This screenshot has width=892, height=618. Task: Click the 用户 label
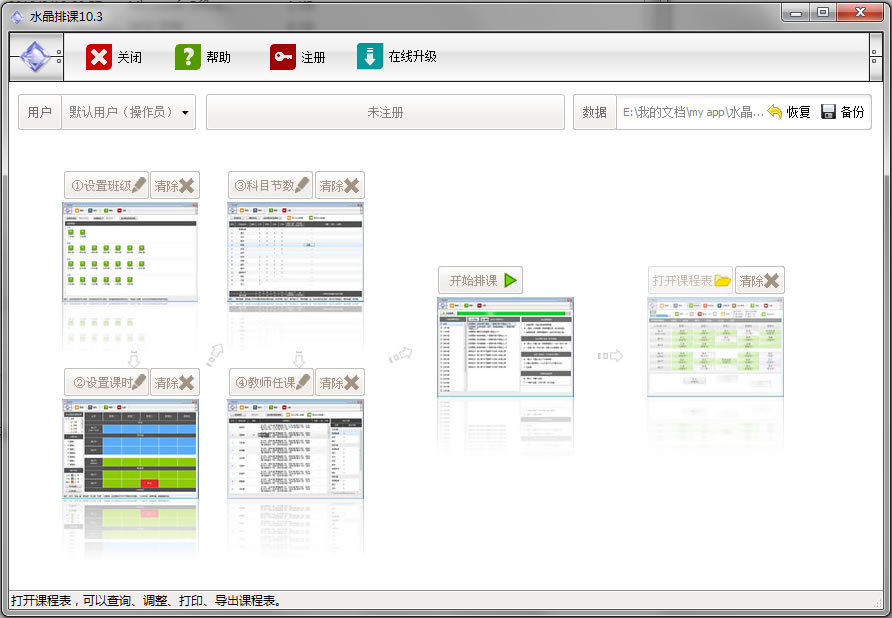pos(40,112)
